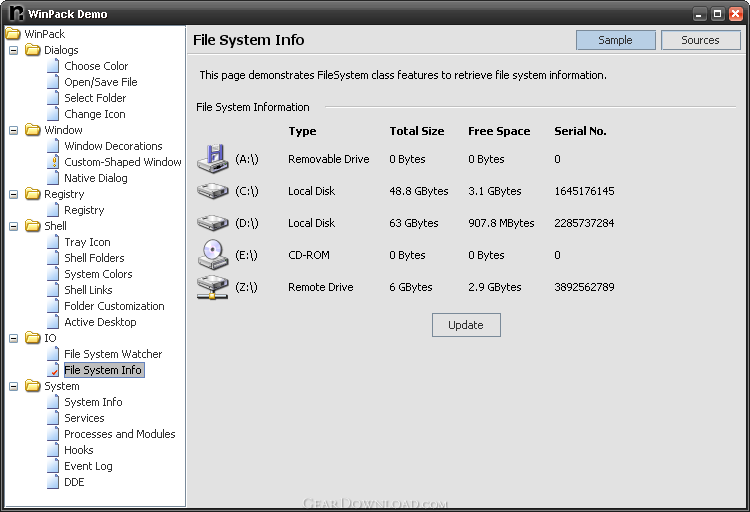Collapse the Registry folder node
750x512 pixels.
pos(13,194)
